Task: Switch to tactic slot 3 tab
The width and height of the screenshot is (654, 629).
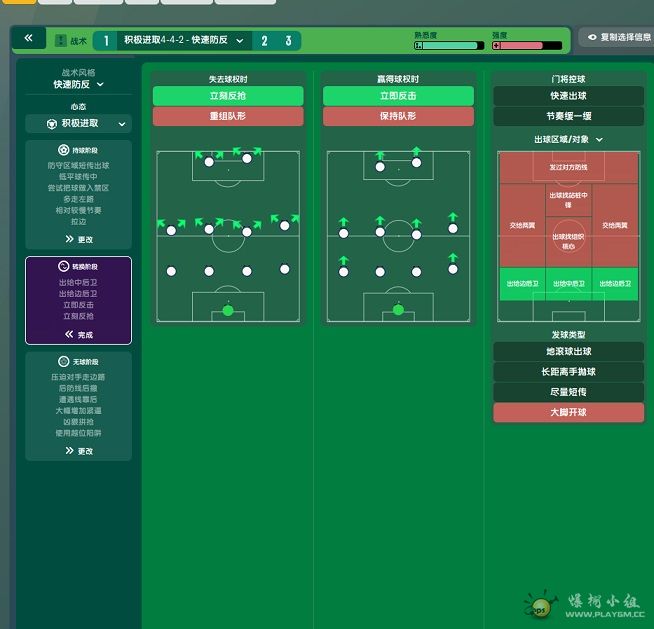Action: (x=288, y=41)
